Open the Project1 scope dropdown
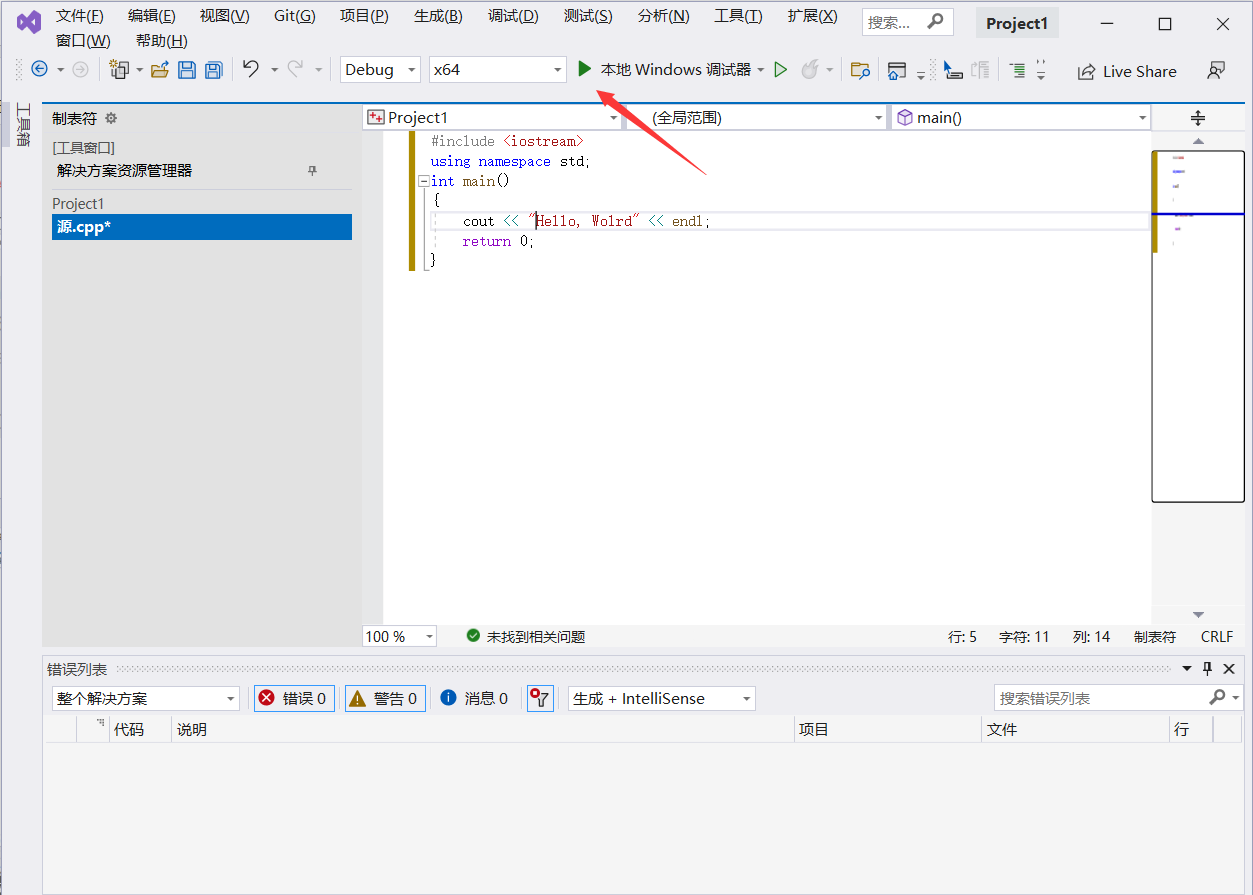 [492, 117]
